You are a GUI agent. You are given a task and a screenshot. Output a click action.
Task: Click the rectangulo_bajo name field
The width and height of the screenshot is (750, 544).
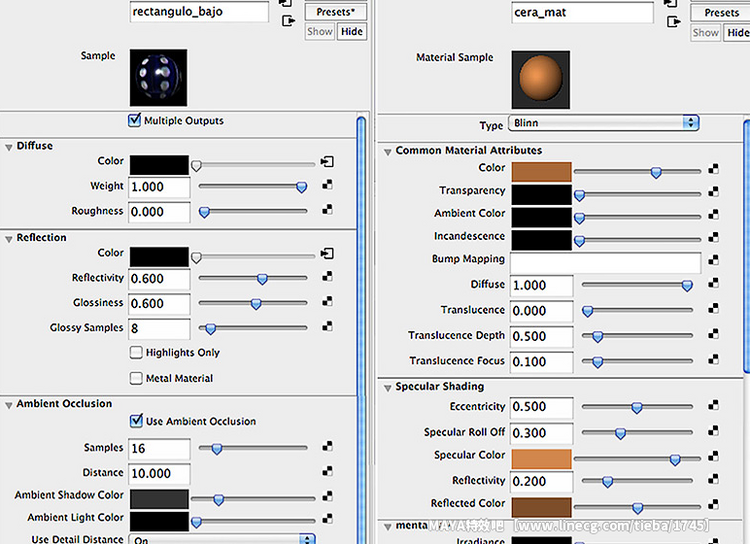pos(199,11)
